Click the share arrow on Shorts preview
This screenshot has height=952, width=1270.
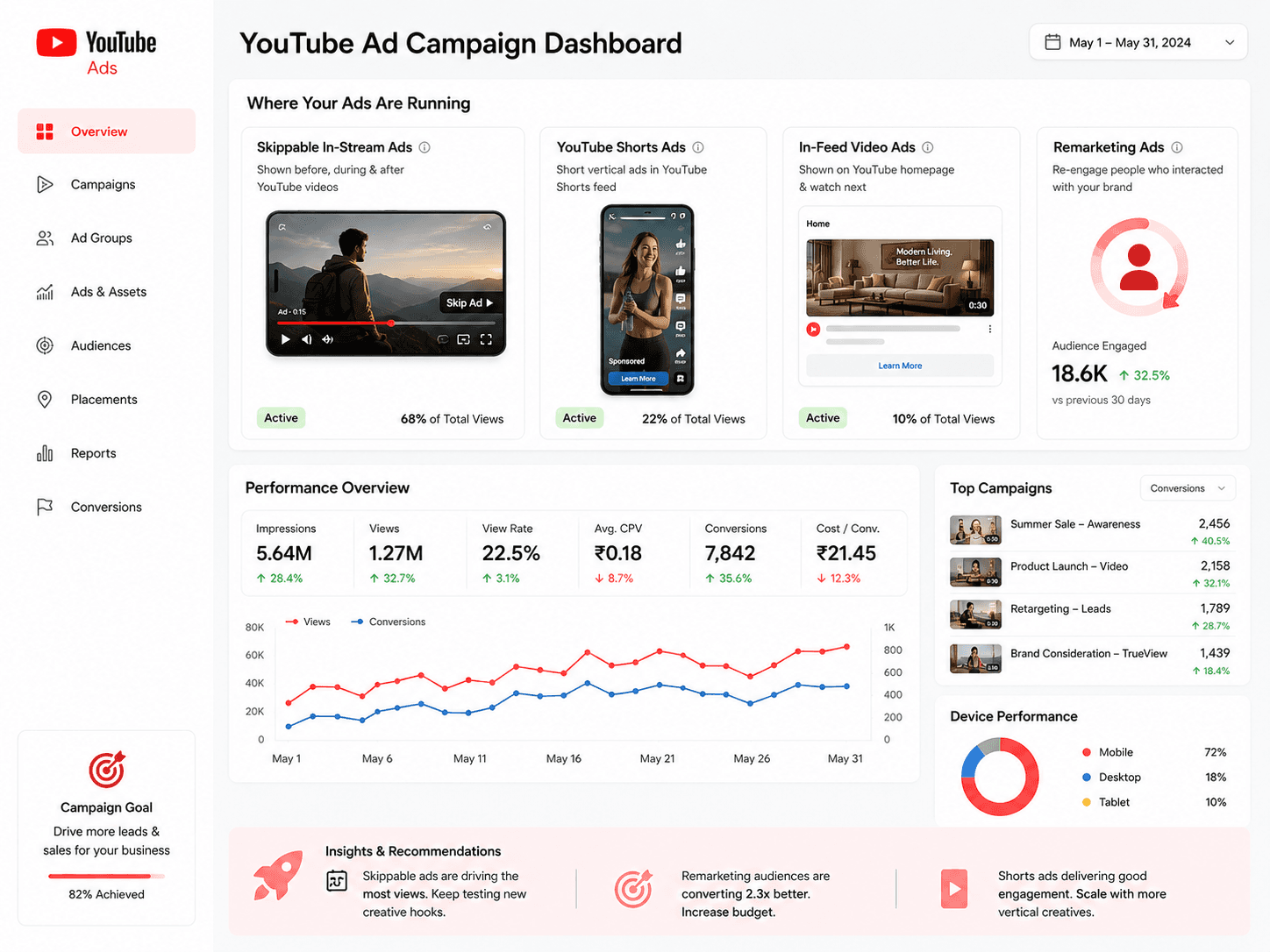681,352
